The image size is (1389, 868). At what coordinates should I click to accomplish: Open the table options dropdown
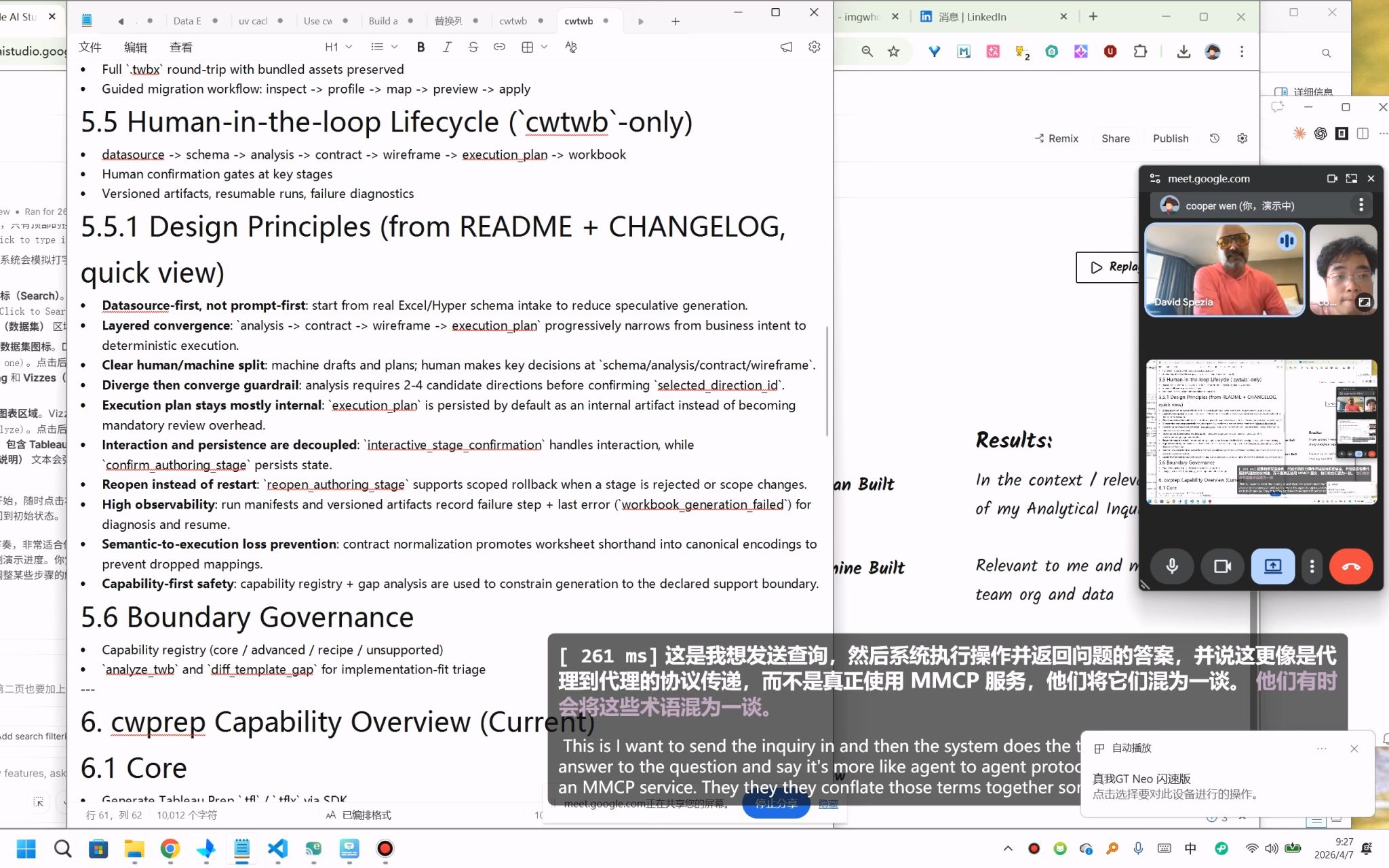[x=545, y=47]
